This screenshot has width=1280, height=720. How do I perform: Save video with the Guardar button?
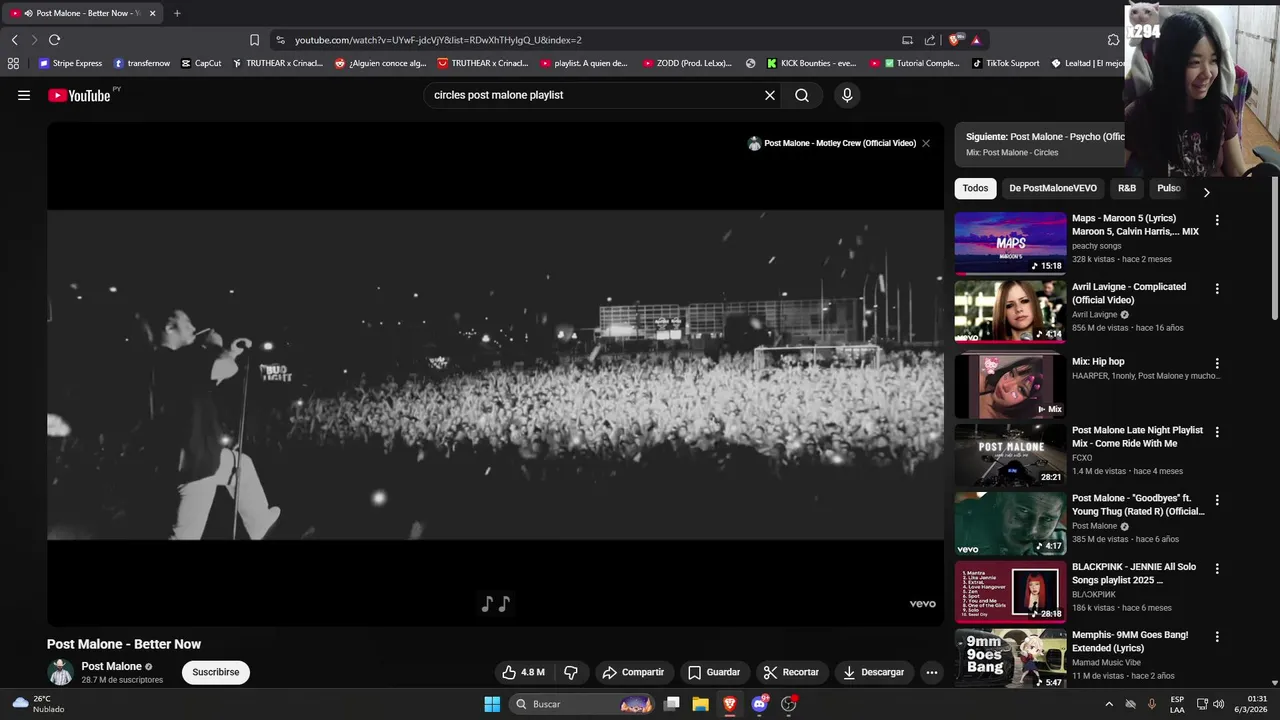[x=714, y=672]
